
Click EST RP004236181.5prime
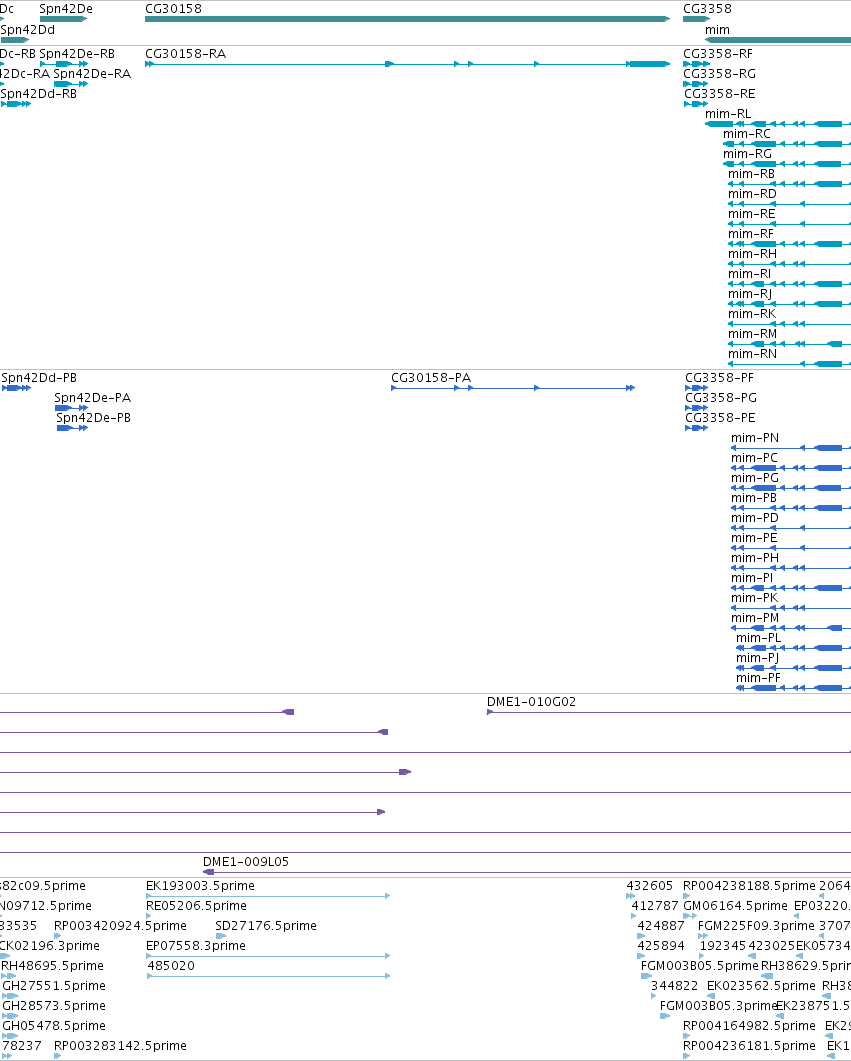[x=750, y=1045]
